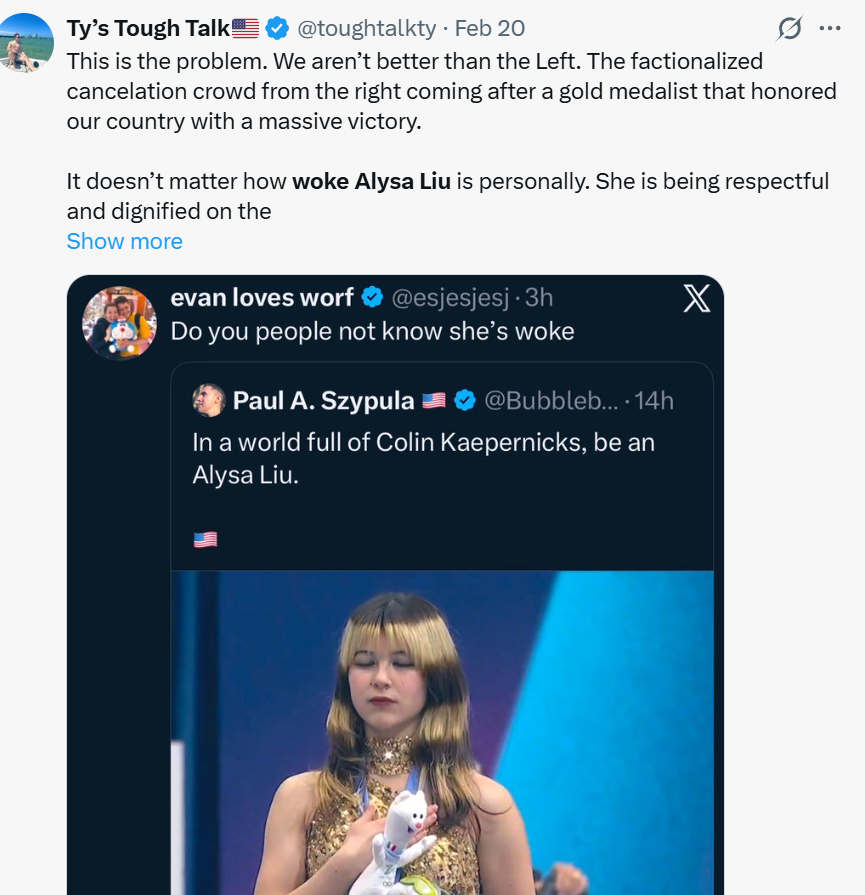The width and height of the screenshot is (865, 895).
Task: Click the evan loves worf display name
Action: pyautogui.click(x=262, y=298)
